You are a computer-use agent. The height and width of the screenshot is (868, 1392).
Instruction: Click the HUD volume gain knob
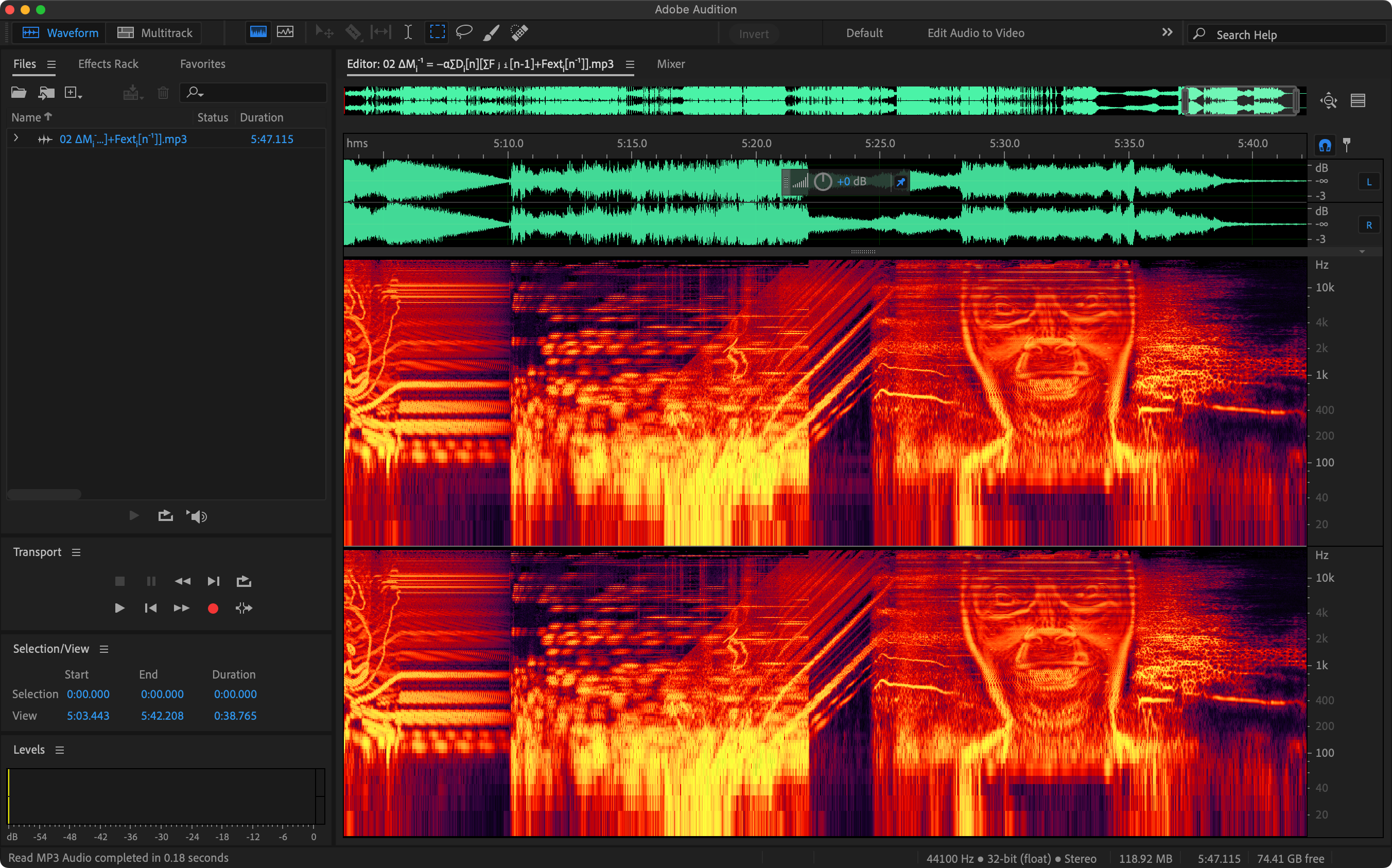point(823,182)
